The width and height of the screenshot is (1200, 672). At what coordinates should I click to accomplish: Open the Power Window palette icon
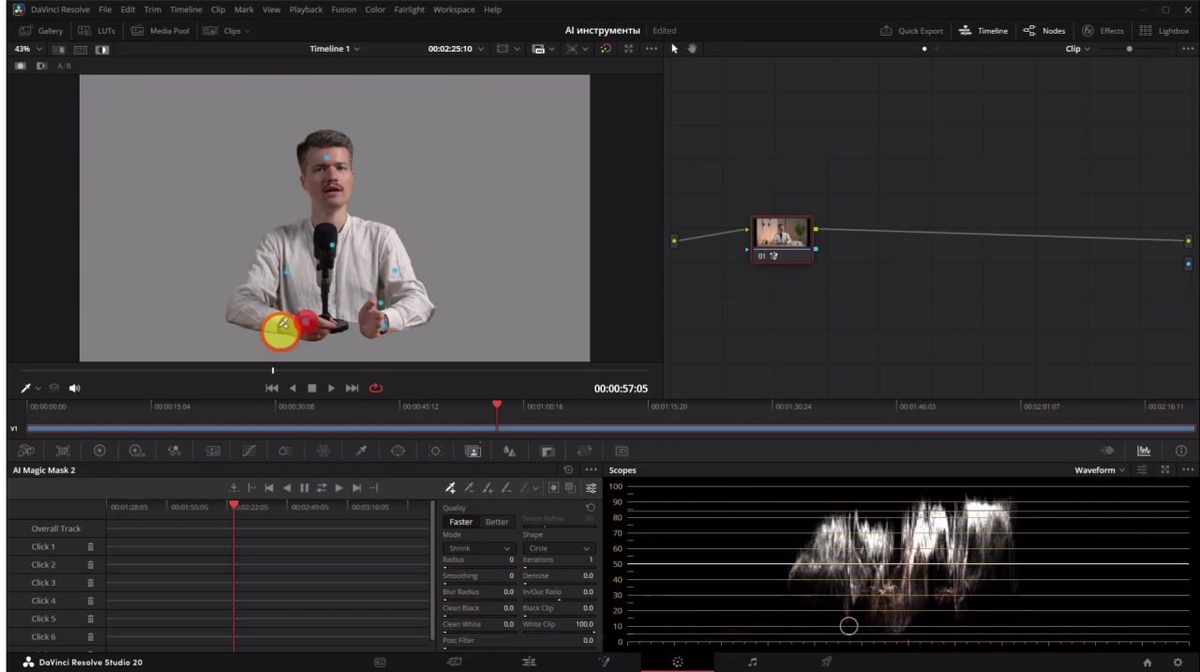click(x=398, y=451)
